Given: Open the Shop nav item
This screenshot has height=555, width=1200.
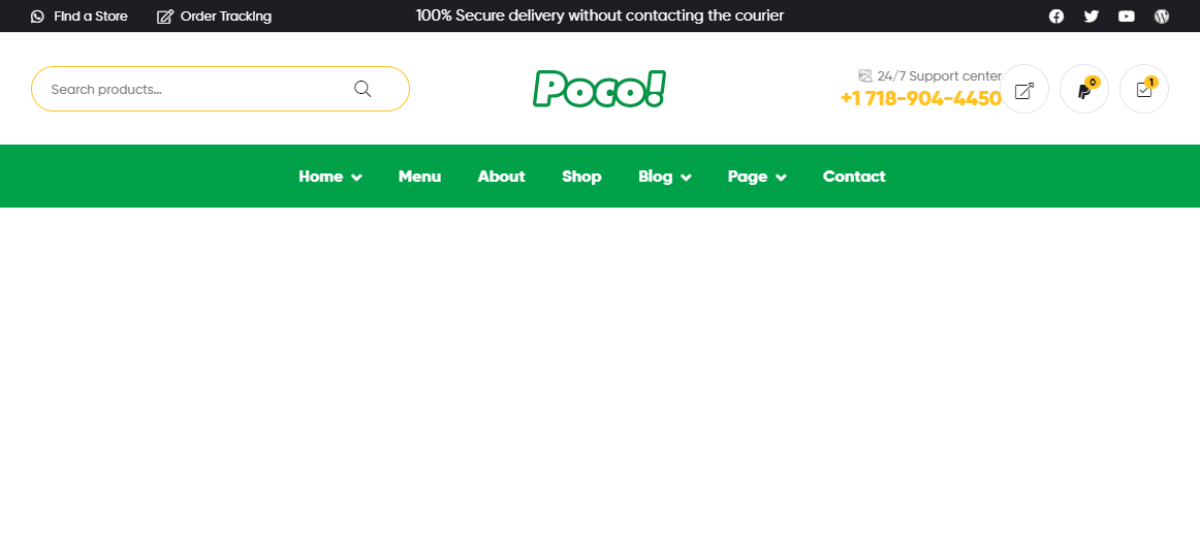Looking at the screenshot, I should (582, 176).
